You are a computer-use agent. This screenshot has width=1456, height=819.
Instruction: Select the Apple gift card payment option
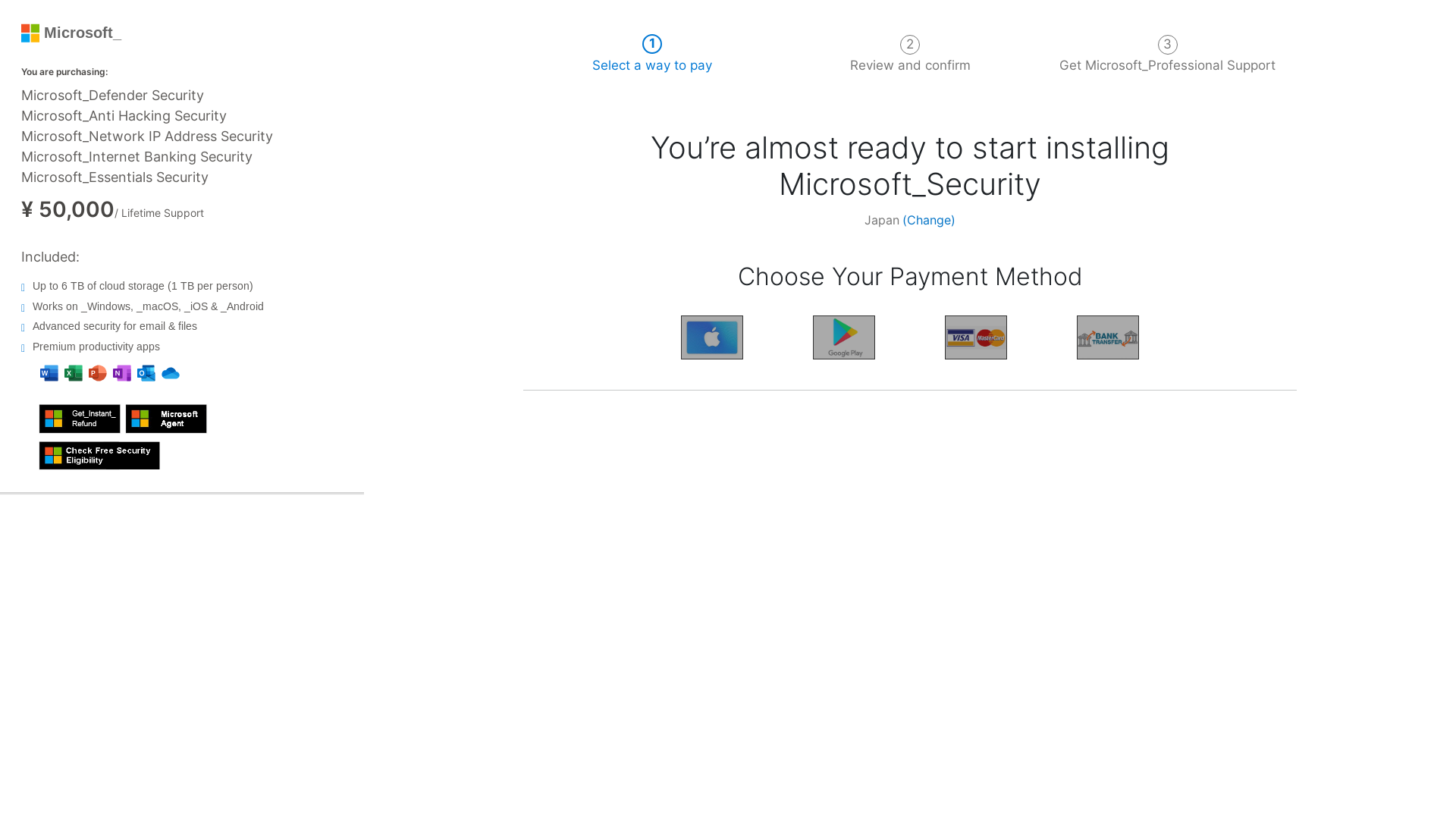pos(712,337)
